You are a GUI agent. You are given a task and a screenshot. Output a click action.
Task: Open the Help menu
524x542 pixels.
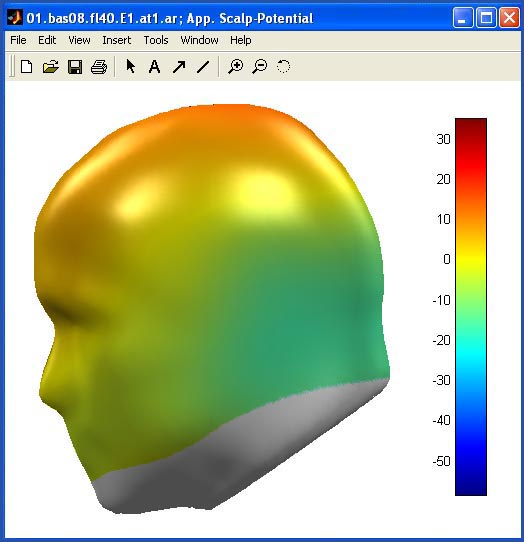[x=241, y=40]
